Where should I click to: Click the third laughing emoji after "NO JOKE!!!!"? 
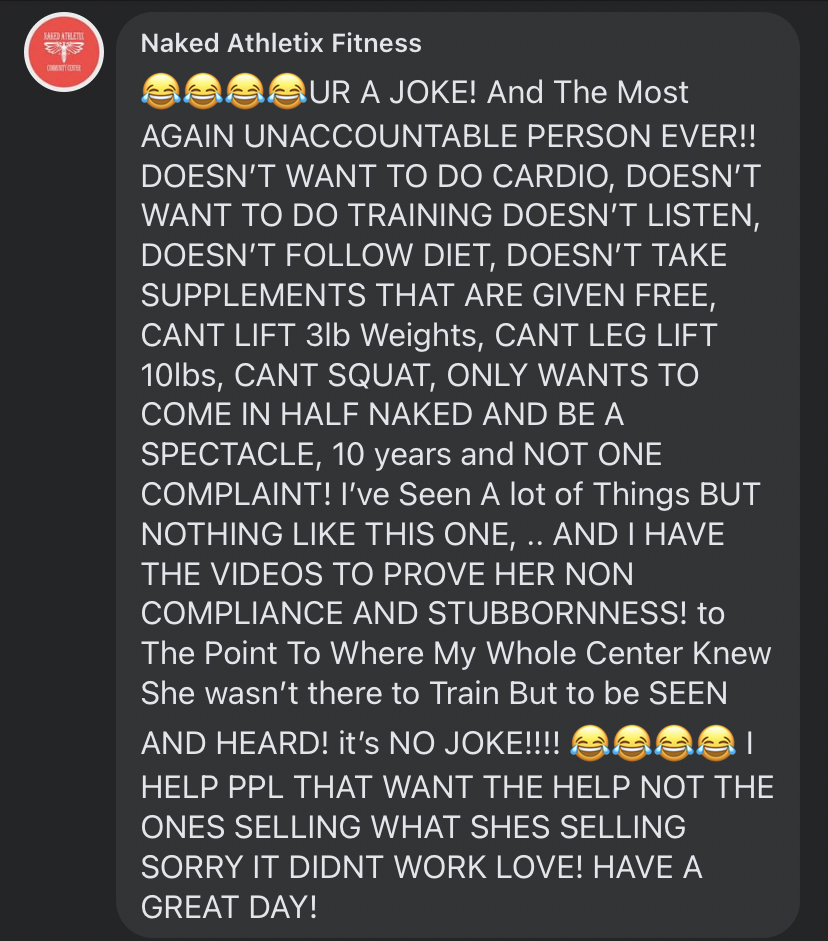click(x=674, y=743)
